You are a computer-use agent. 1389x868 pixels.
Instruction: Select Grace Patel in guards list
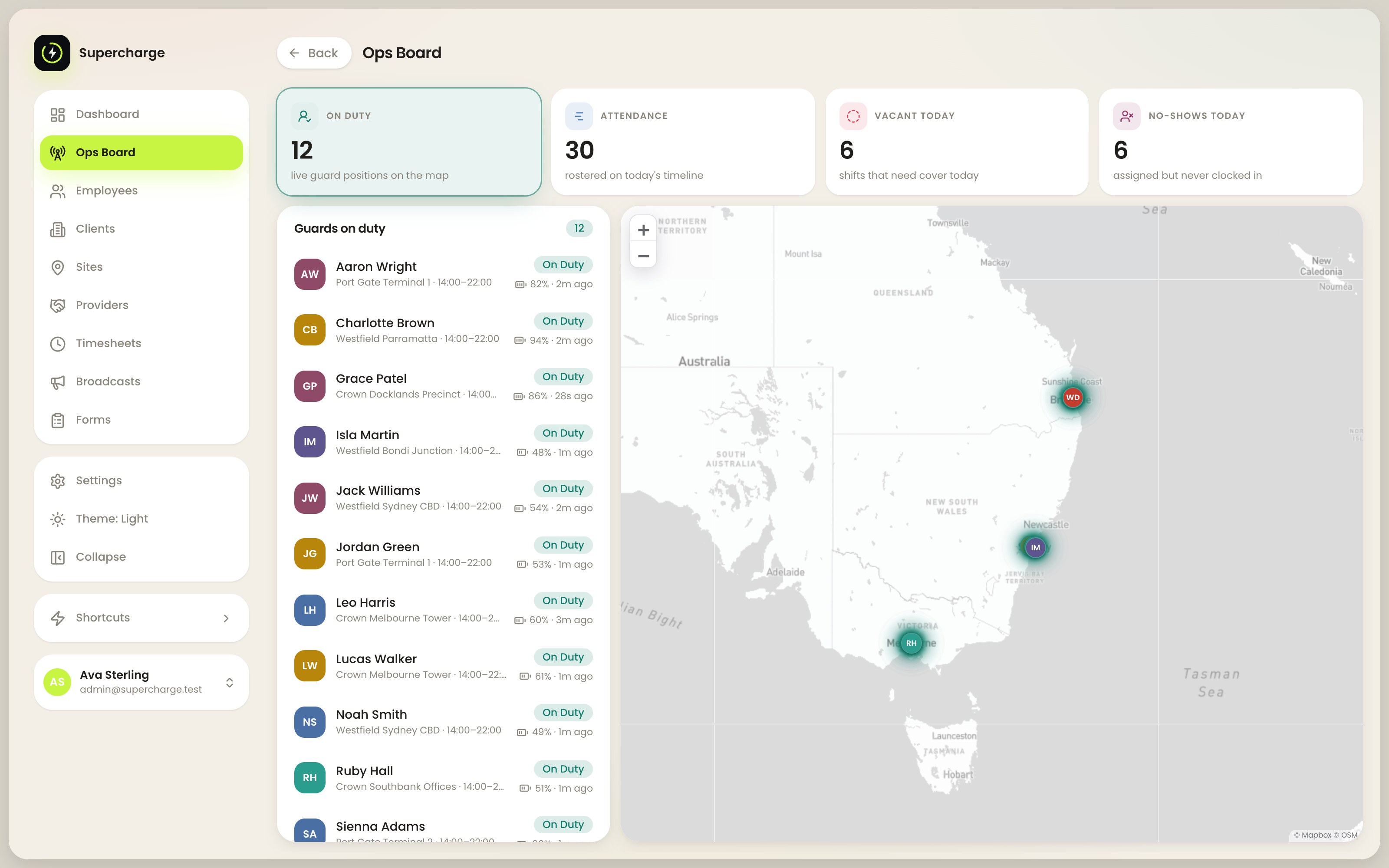[x=443, y=386]
